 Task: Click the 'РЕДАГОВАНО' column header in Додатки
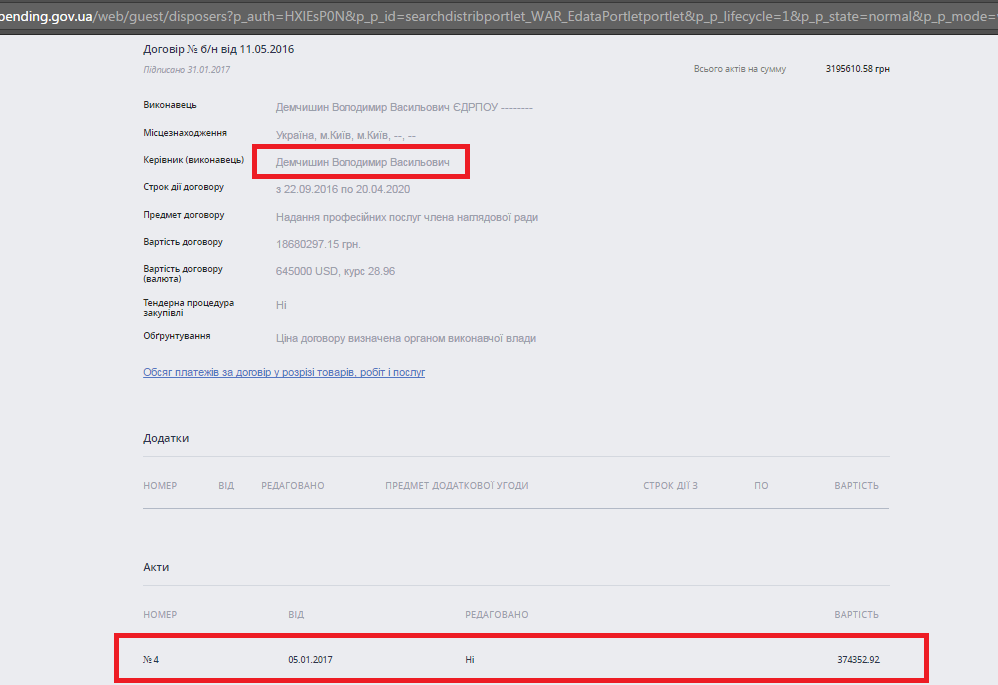292,486
